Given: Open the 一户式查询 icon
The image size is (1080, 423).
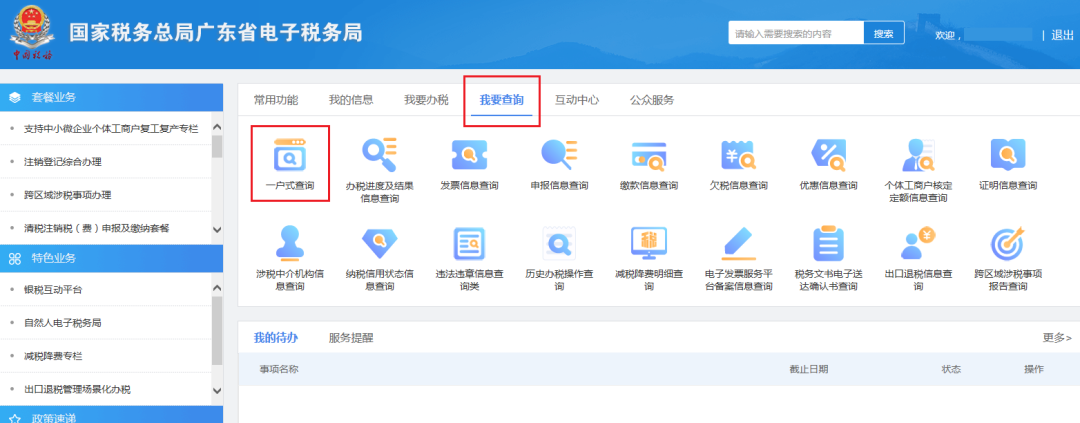Looking at the screenshot, I should [289, 155].
